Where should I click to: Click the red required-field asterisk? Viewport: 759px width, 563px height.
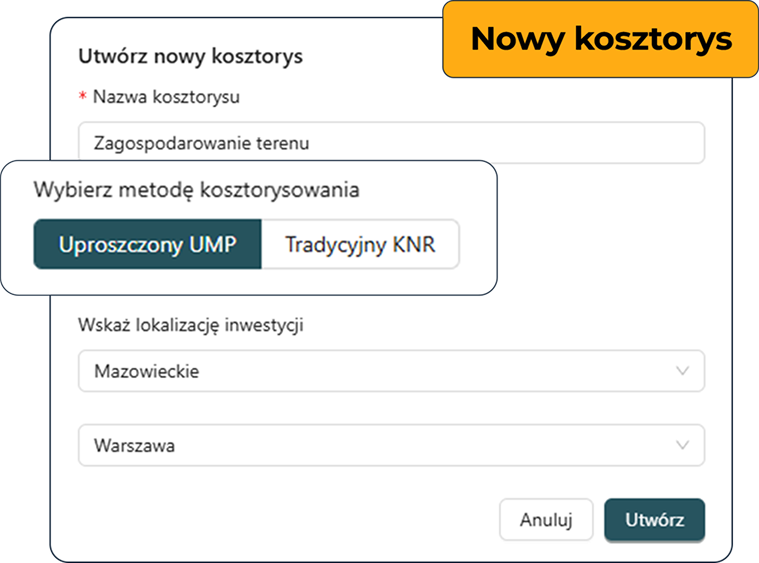coord(82,97)
